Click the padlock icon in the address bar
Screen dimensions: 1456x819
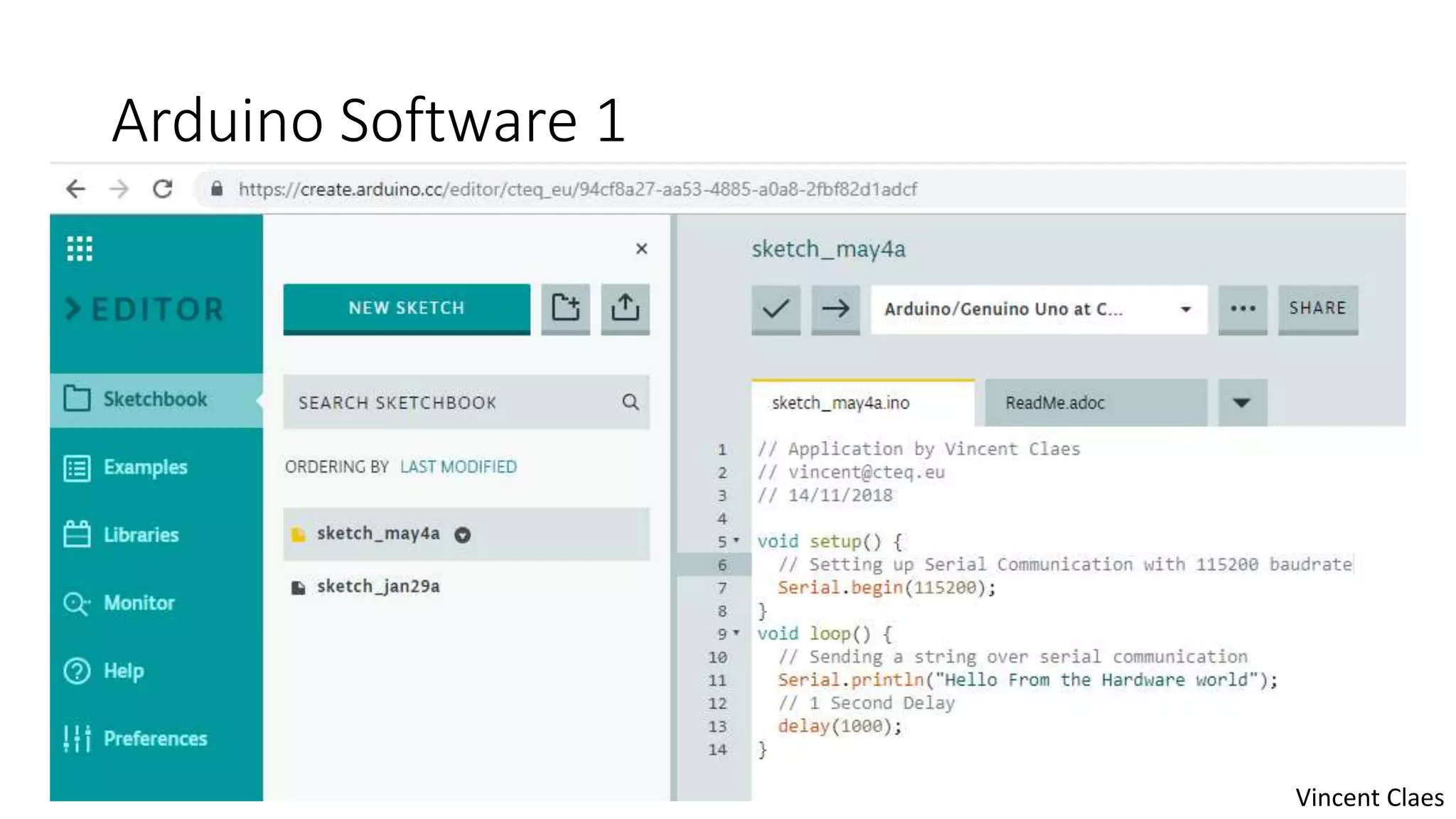[x=217, y=189]
